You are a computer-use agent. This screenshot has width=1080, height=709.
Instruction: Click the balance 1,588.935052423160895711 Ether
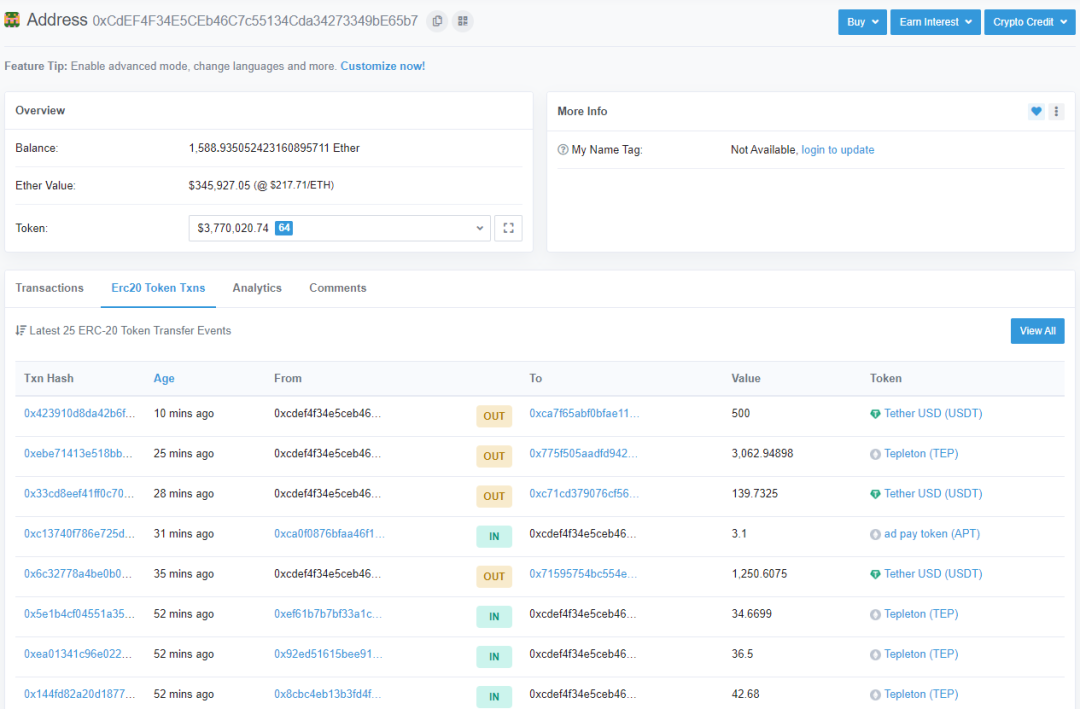pos(274,148)
